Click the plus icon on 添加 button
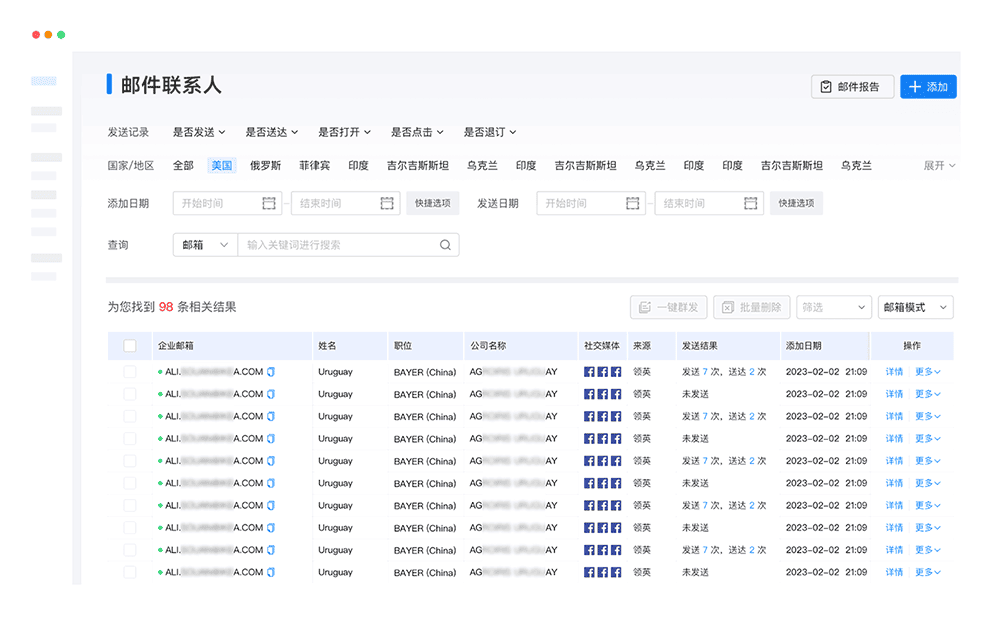 pyautogui.click(x=915, y=87)
